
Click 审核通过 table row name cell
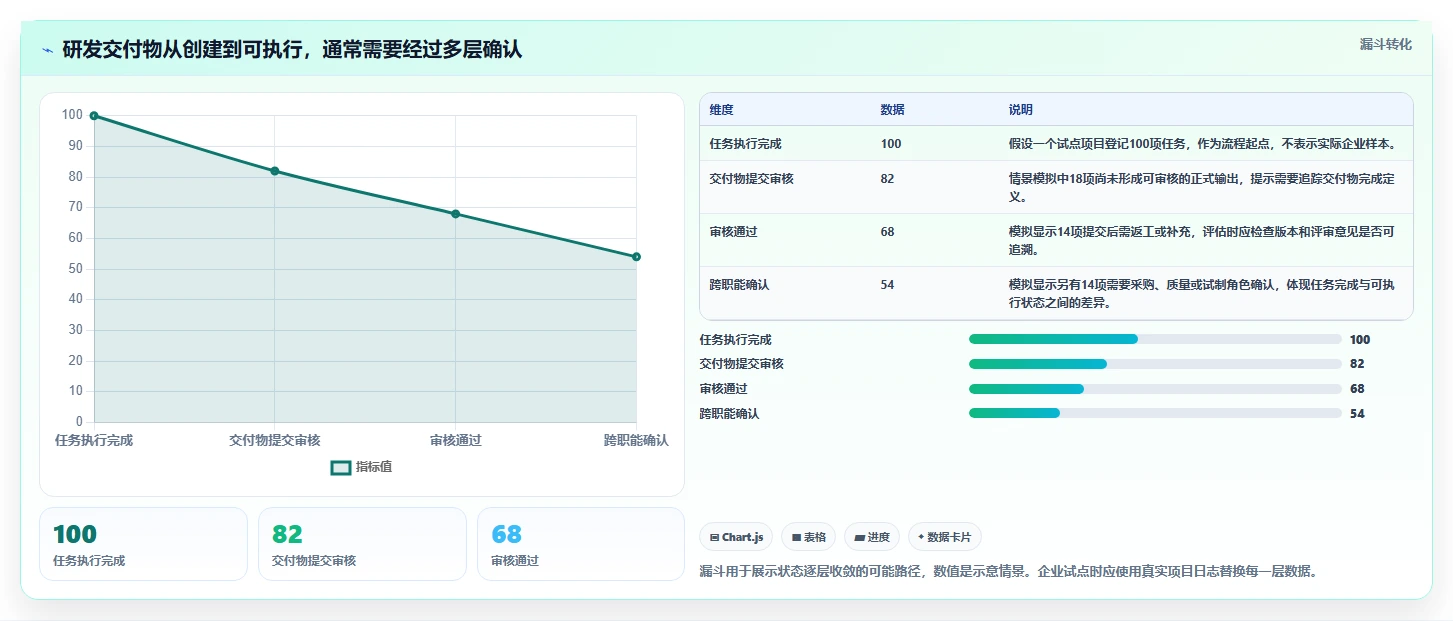(x=733, y=232)
